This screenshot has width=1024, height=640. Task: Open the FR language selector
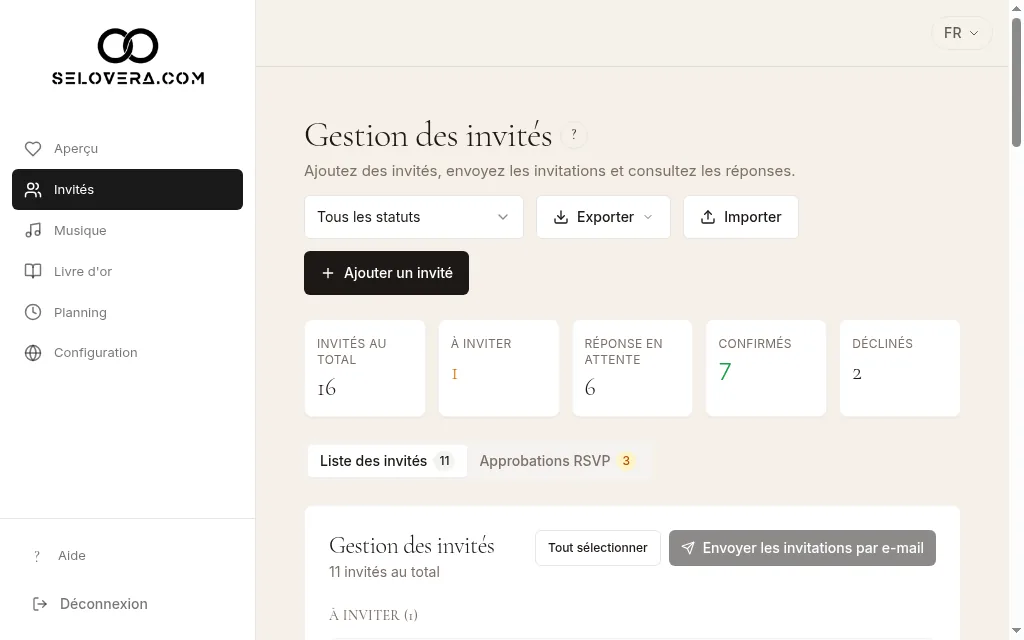961,33
